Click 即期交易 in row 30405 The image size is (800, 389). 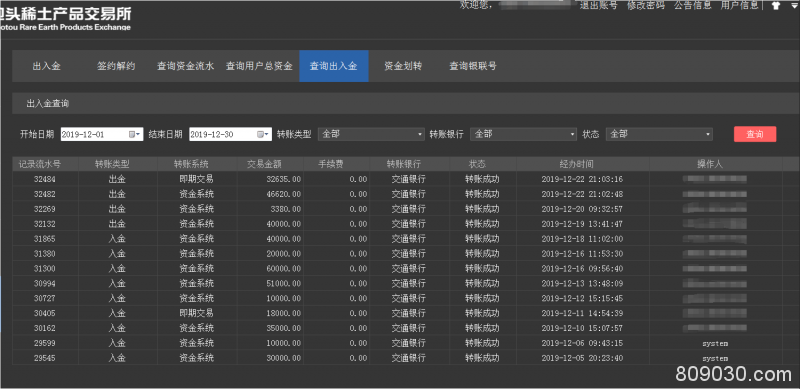pyautogui.click(x=196, y=312)
